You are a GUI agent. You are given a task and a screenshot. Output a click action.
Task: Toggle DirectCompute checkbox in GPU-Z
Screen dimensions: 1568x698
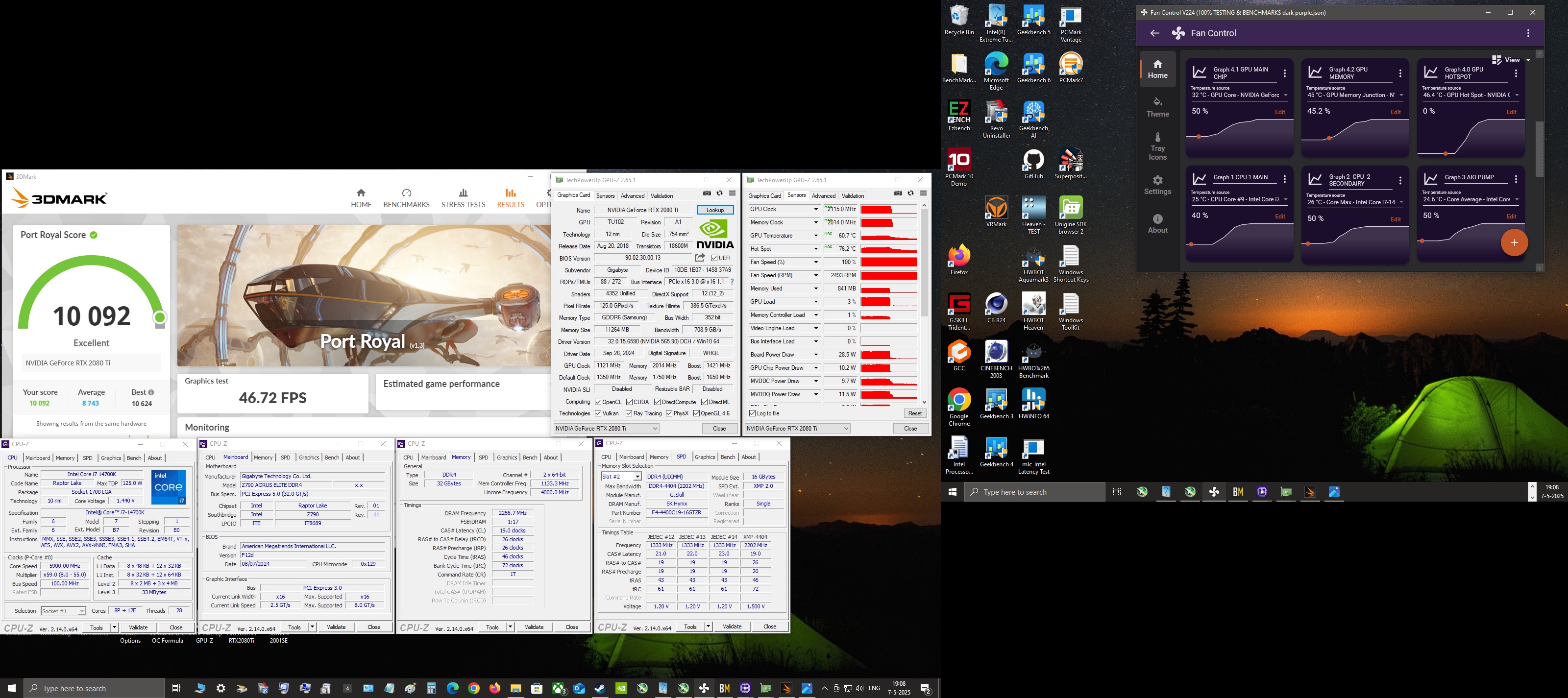click(x=658, y=402)
